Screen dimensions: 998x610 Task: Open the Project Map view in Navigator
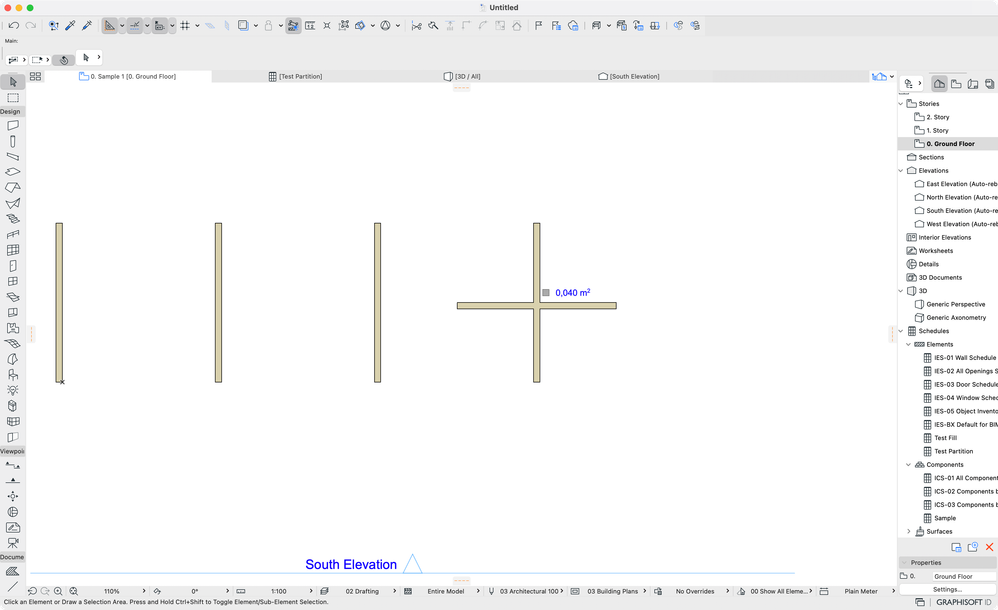(939, 84)
